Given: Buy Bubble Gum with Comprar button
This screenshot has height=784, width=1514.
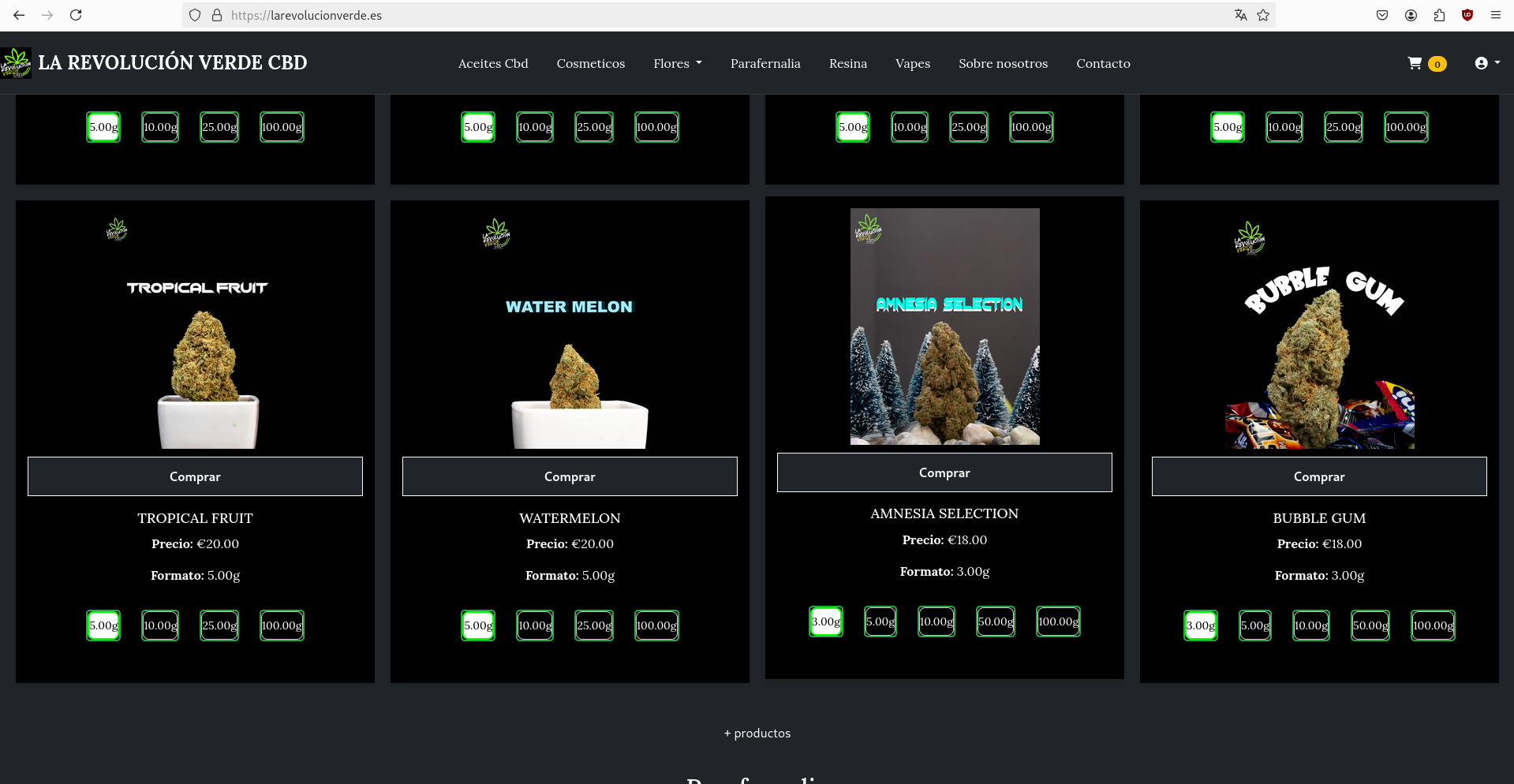Looking at the screenshot, I should [x=1318, y=476].
